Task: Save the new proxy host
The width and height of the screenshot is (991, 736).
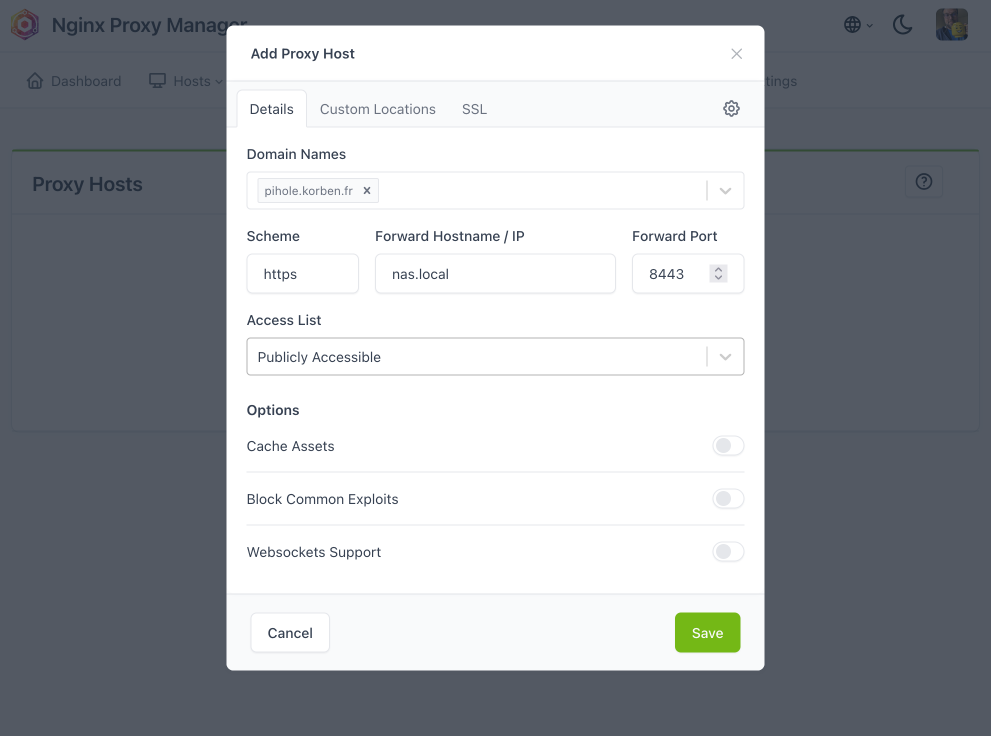Action: click(x=707, y=633)
